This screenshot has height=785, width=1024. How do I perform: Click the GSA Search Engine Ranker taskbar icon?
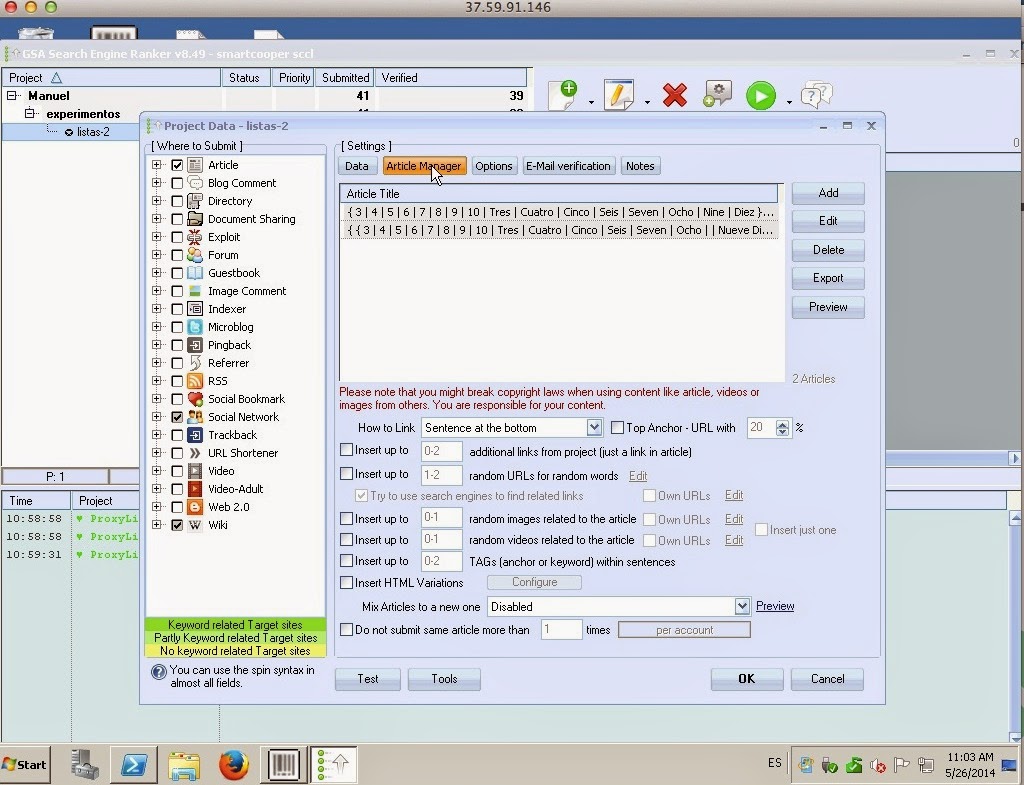333,763
